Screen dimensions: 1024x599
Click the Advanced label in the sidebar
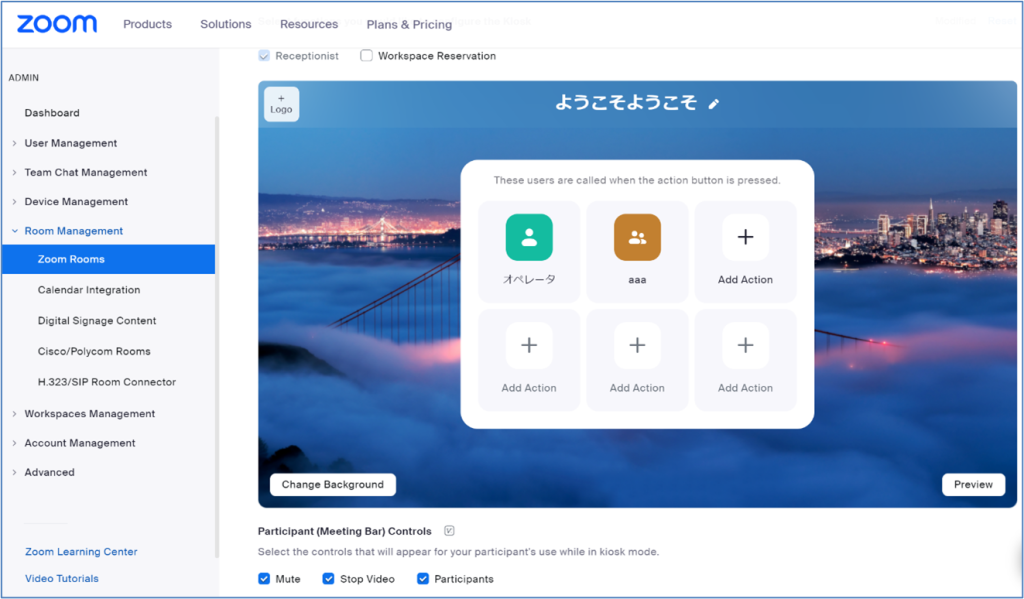coord(50,472)
